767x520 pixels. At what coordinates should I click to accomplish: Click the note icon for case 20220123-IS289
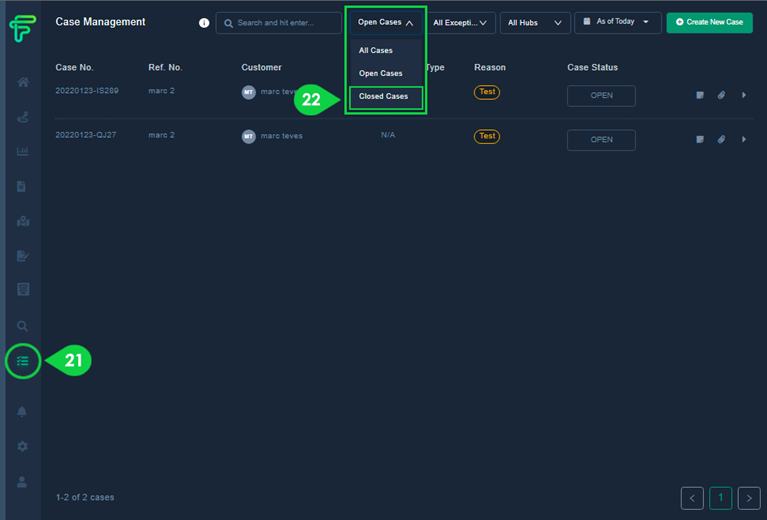[700, 96]
